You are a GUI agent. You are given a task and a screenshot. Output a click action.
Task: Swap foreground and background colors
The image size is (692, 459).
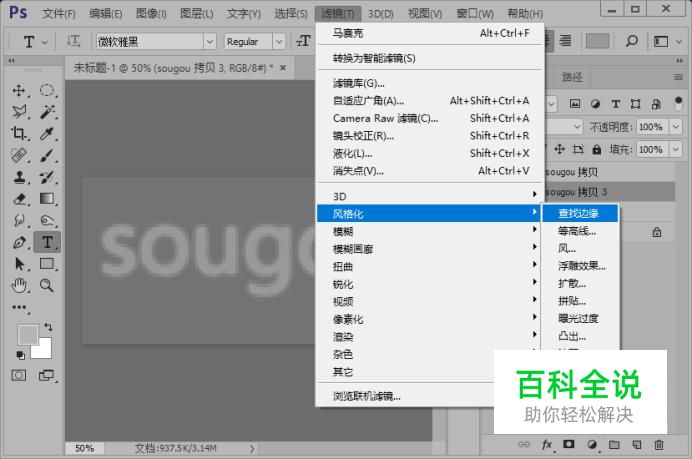pos(48,327)
